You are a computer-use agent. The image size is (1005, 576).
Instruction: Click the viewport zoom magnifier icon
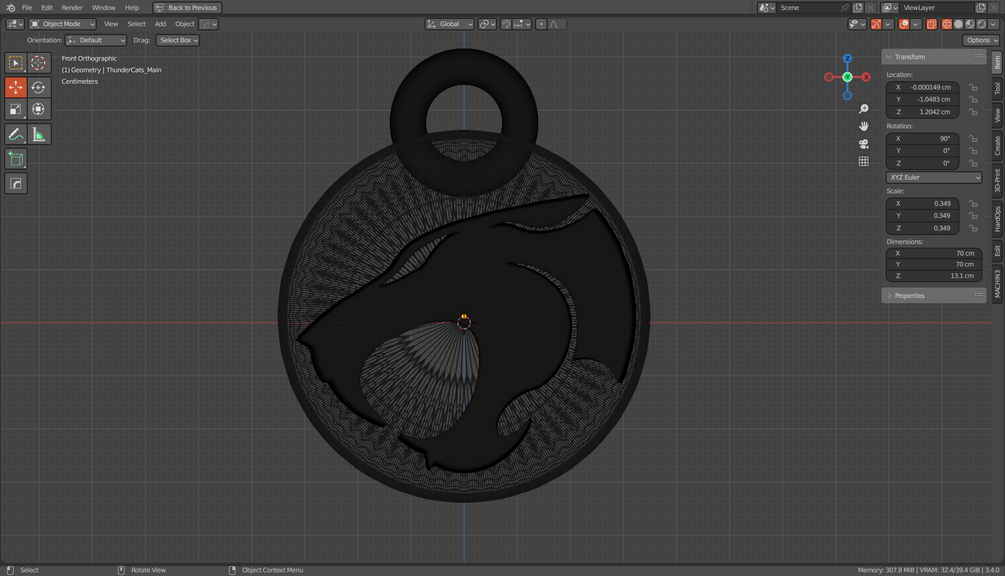tap(863, 109)
